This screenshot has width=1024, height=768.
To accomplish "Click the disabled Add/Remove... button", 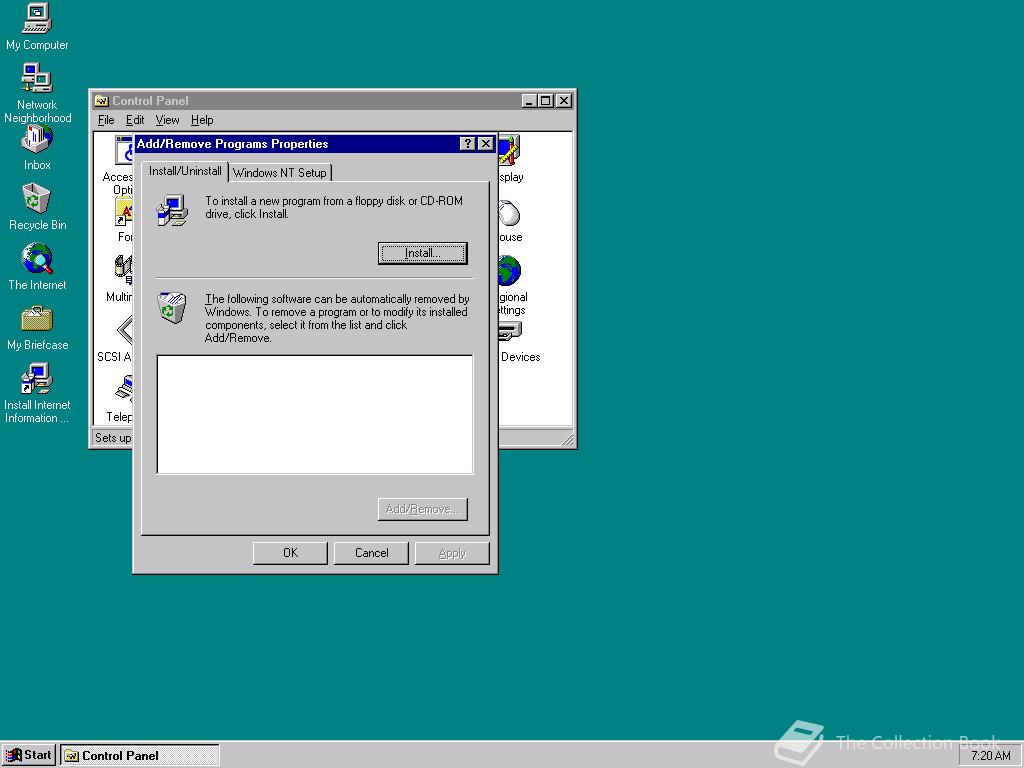I will point(423,509).
